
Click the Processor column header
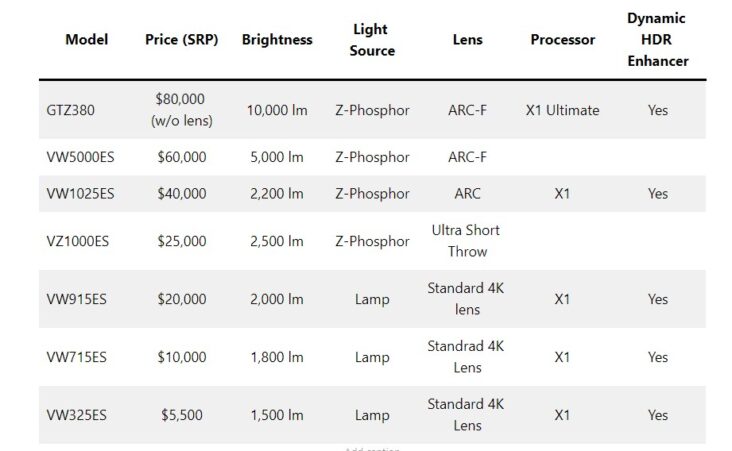pos(562,40)
